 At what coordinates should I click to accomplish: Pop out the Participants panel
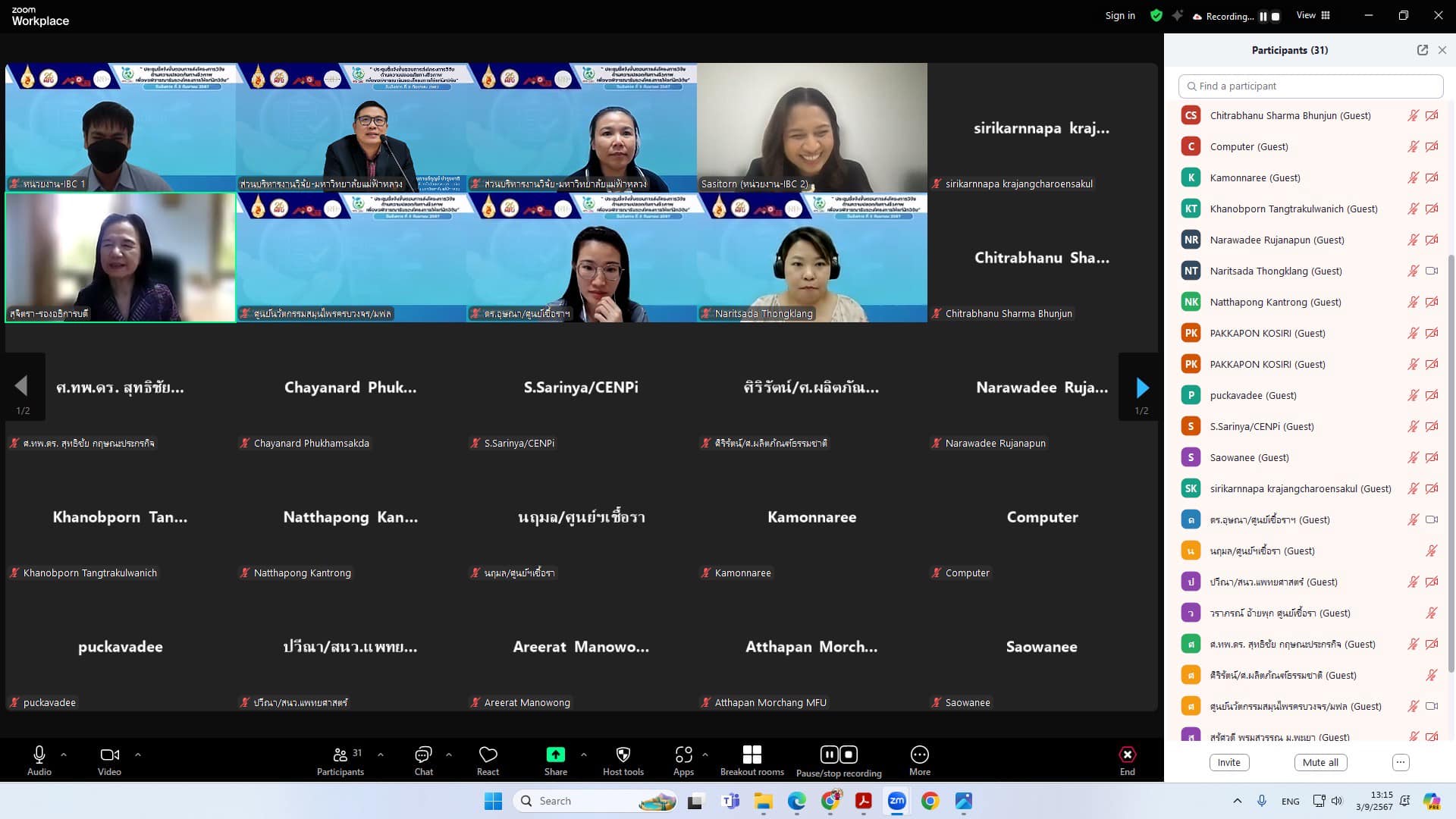[1423, 50]
